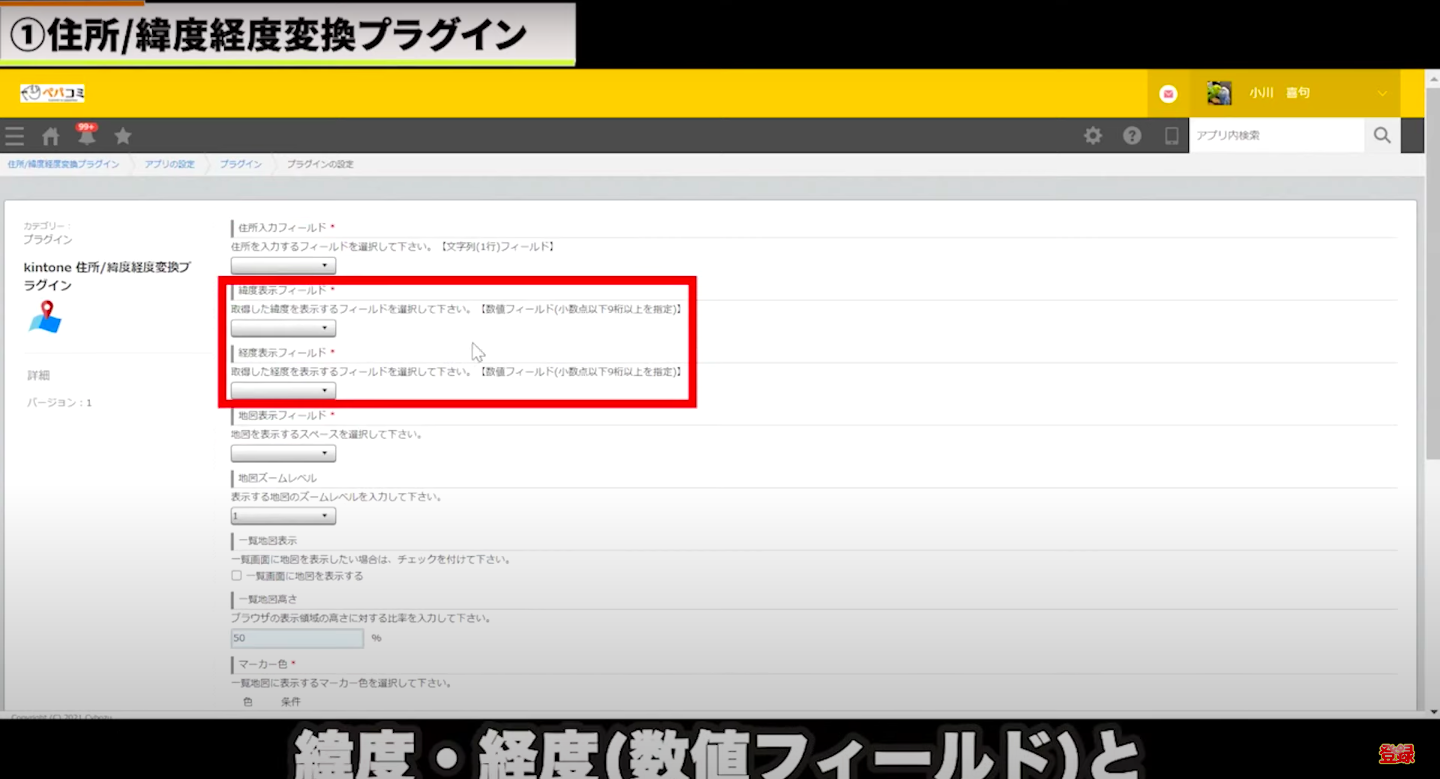The width and height of the screenshot is (1440, 779).
Task: Open the settings gear icon
Action: 1093,136
